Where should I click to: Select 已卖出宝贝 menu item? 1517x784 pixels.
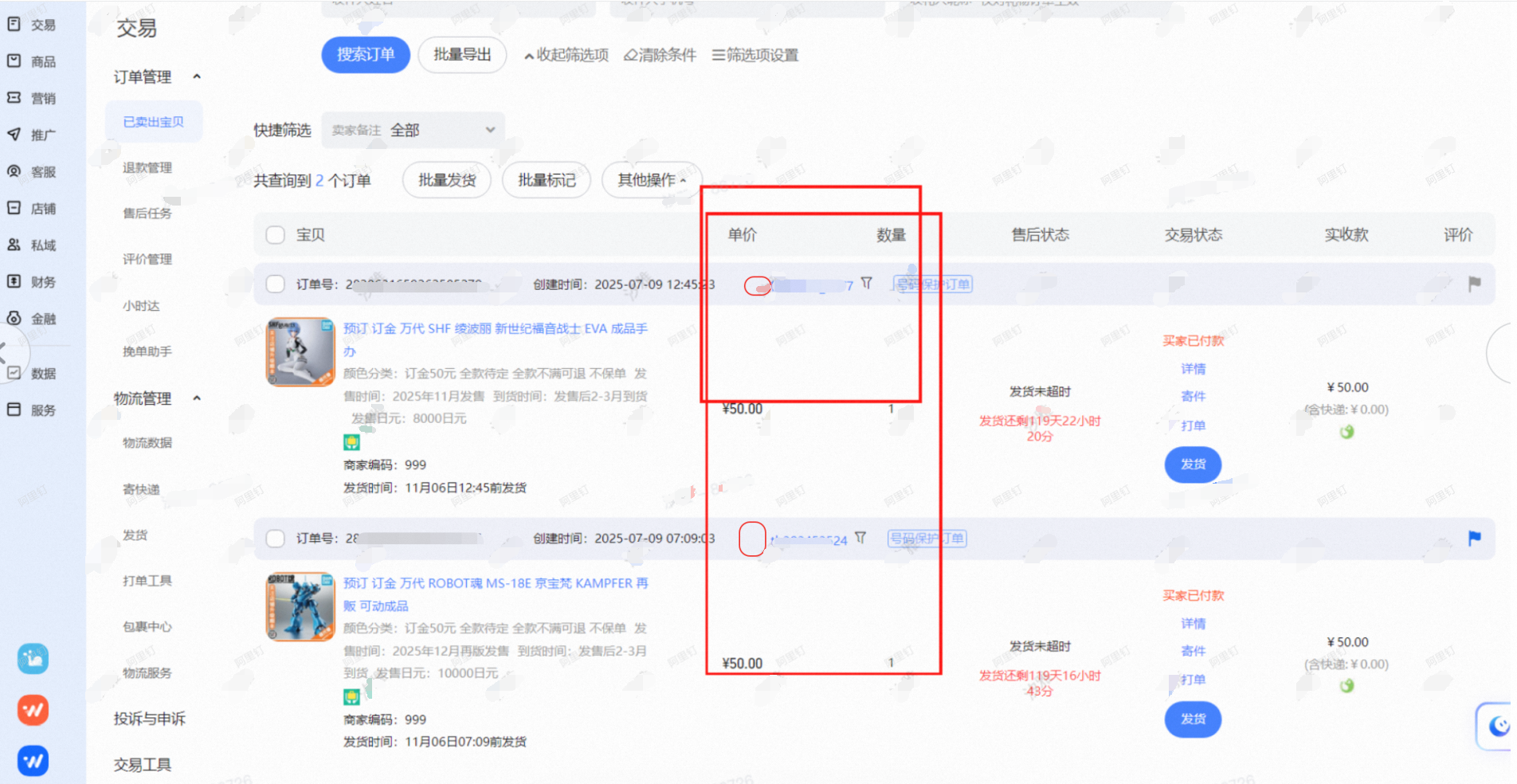click(x=153, y=122)
